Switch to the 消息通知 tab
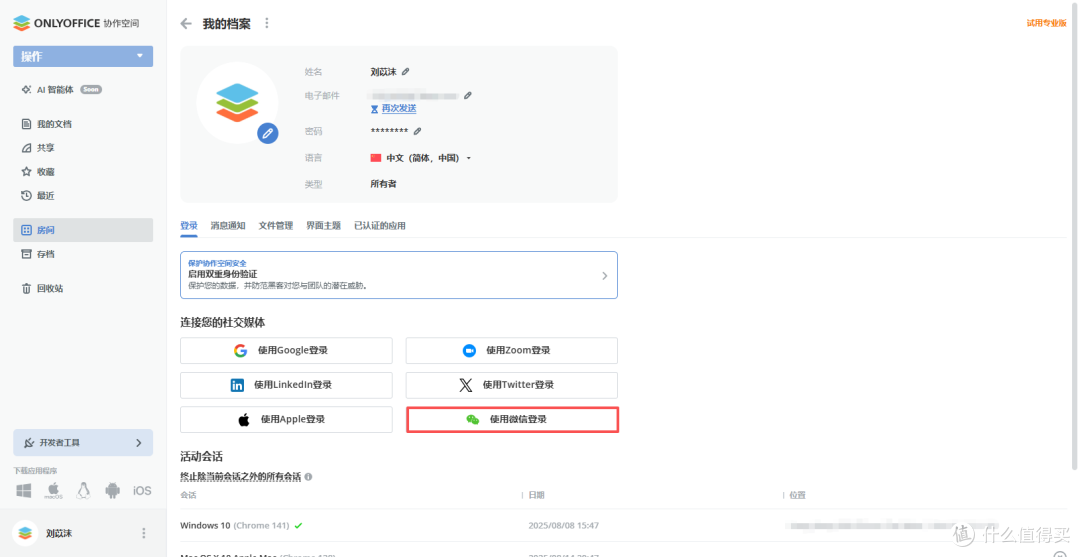1080x557 pixels. 228,226
